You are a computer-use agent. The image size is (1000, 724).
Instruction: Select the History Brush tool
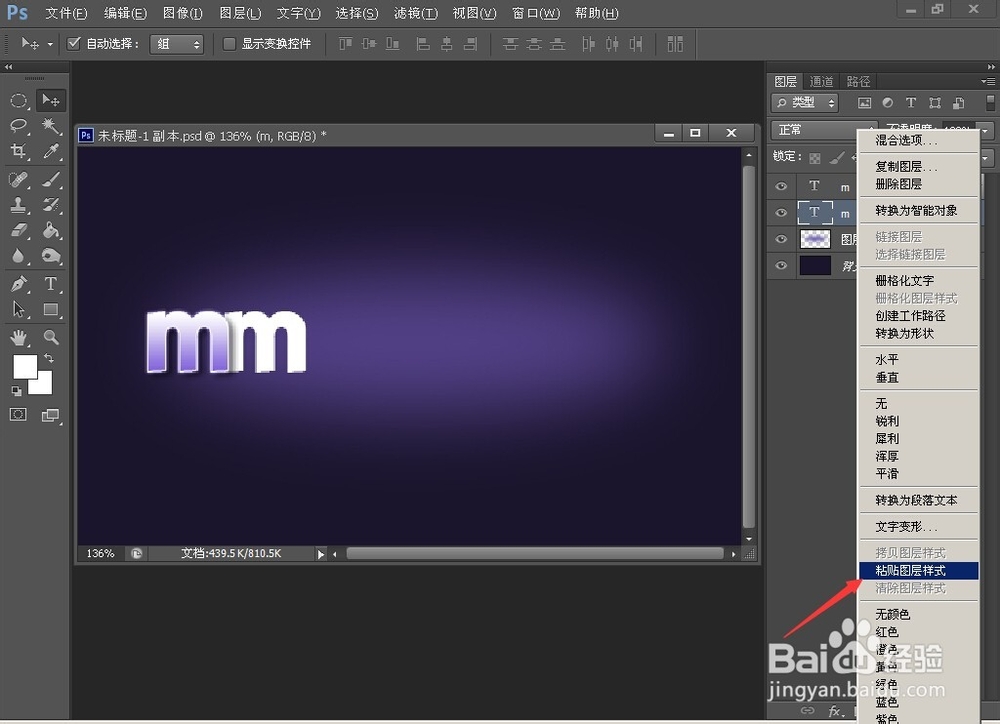[50, 205]
